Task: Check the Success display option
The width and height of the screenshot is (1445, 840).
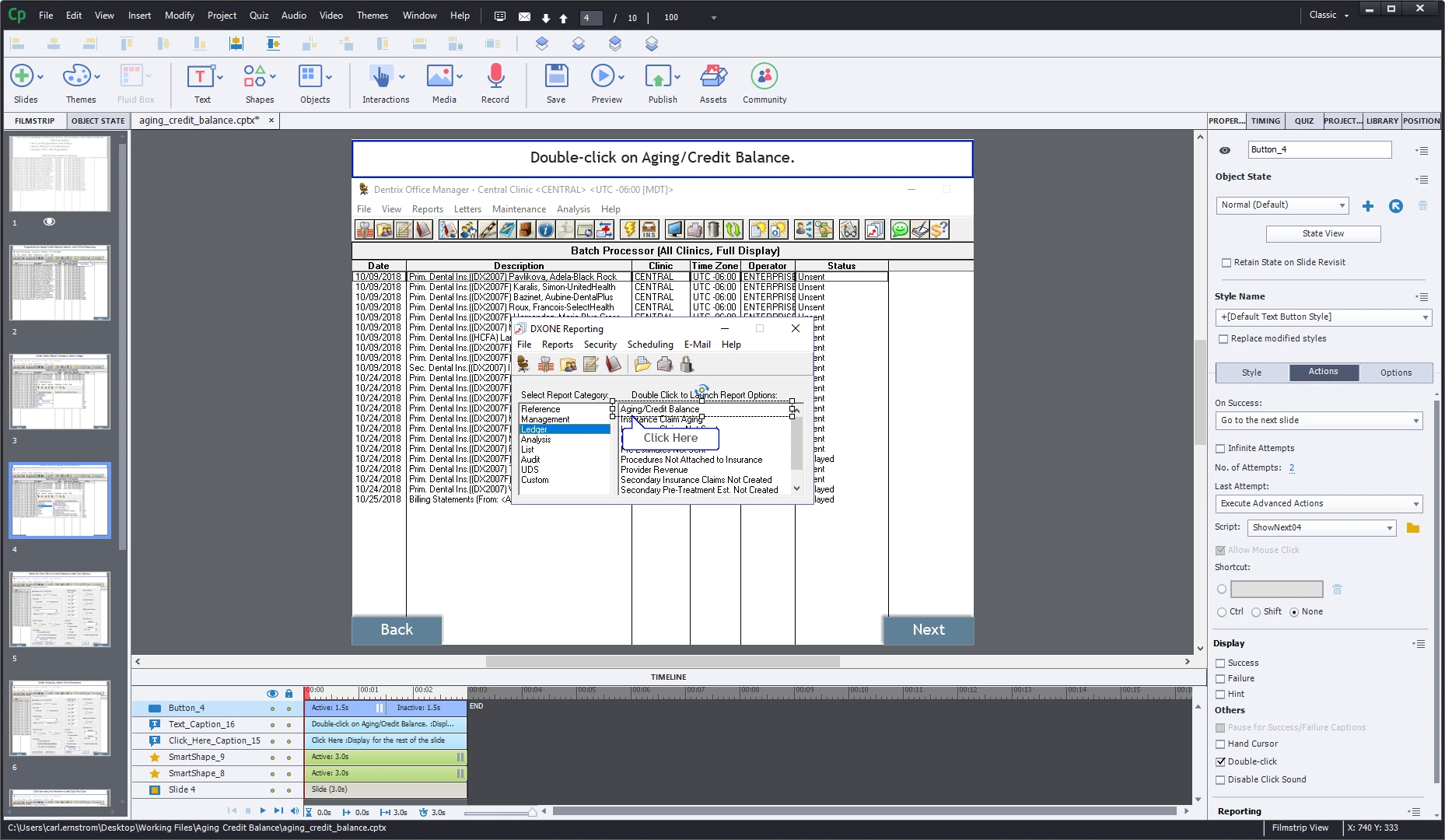Action: point(1220,663)
